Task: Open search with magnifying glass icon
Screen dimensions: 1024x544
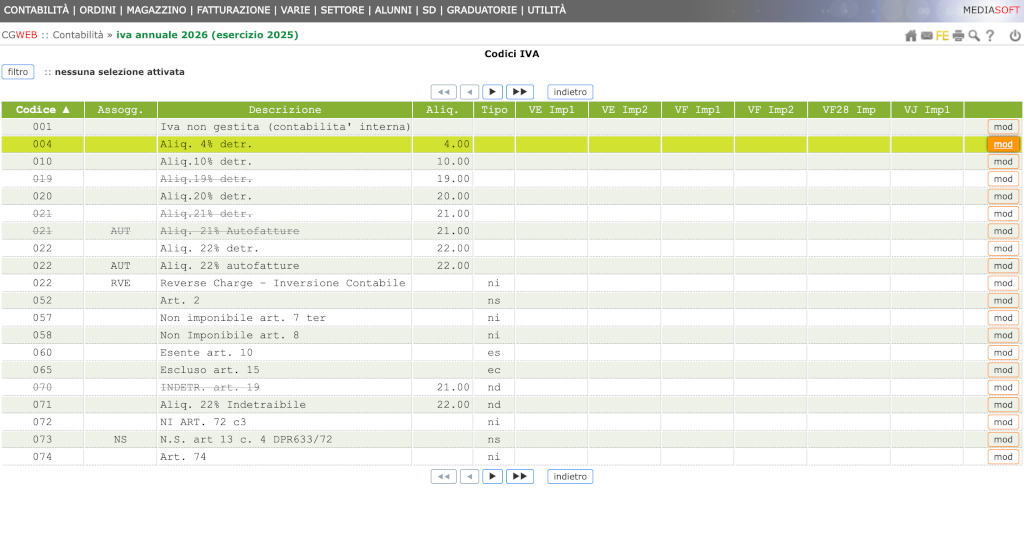Action: tap(974, 36)
